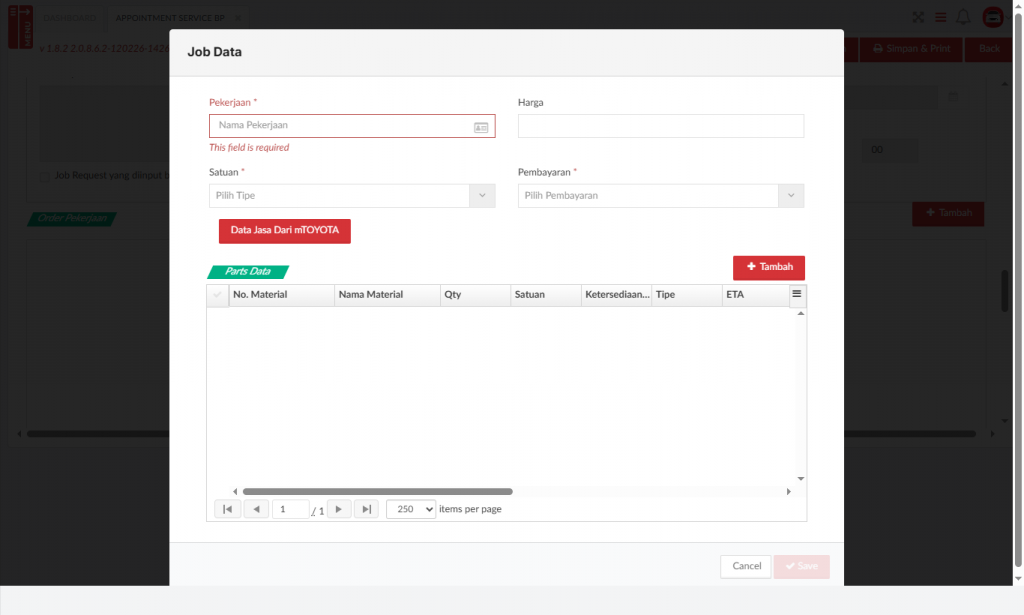Switch to the DASHBOARD tab
This screenshot has width=1024, height=615.
pyautogui.click(x=68, y=18)
